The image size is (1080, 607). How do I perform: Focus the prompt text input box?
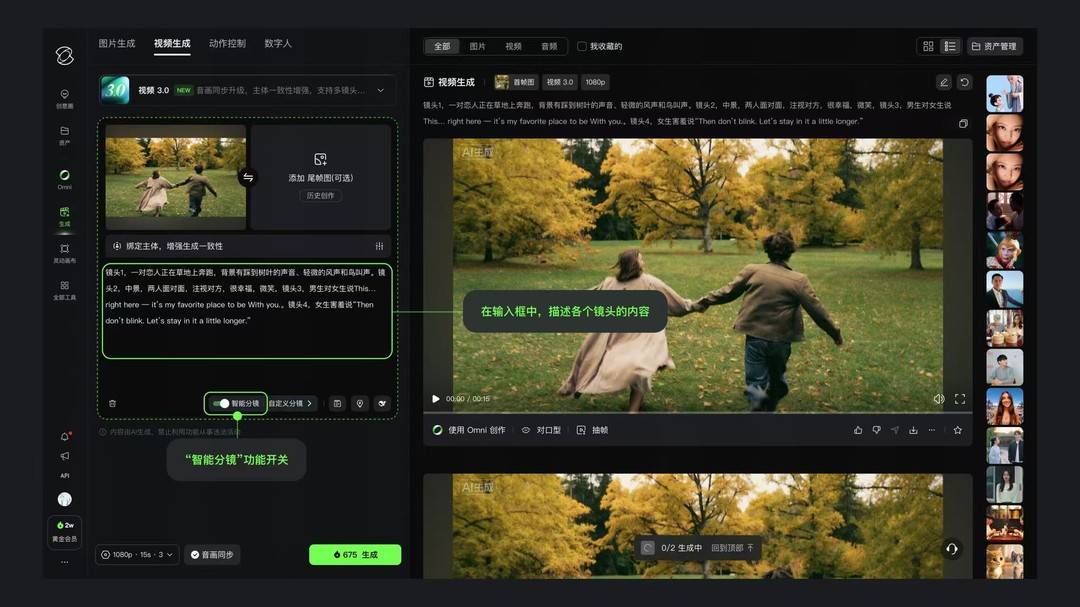click(x=247, y=311)
